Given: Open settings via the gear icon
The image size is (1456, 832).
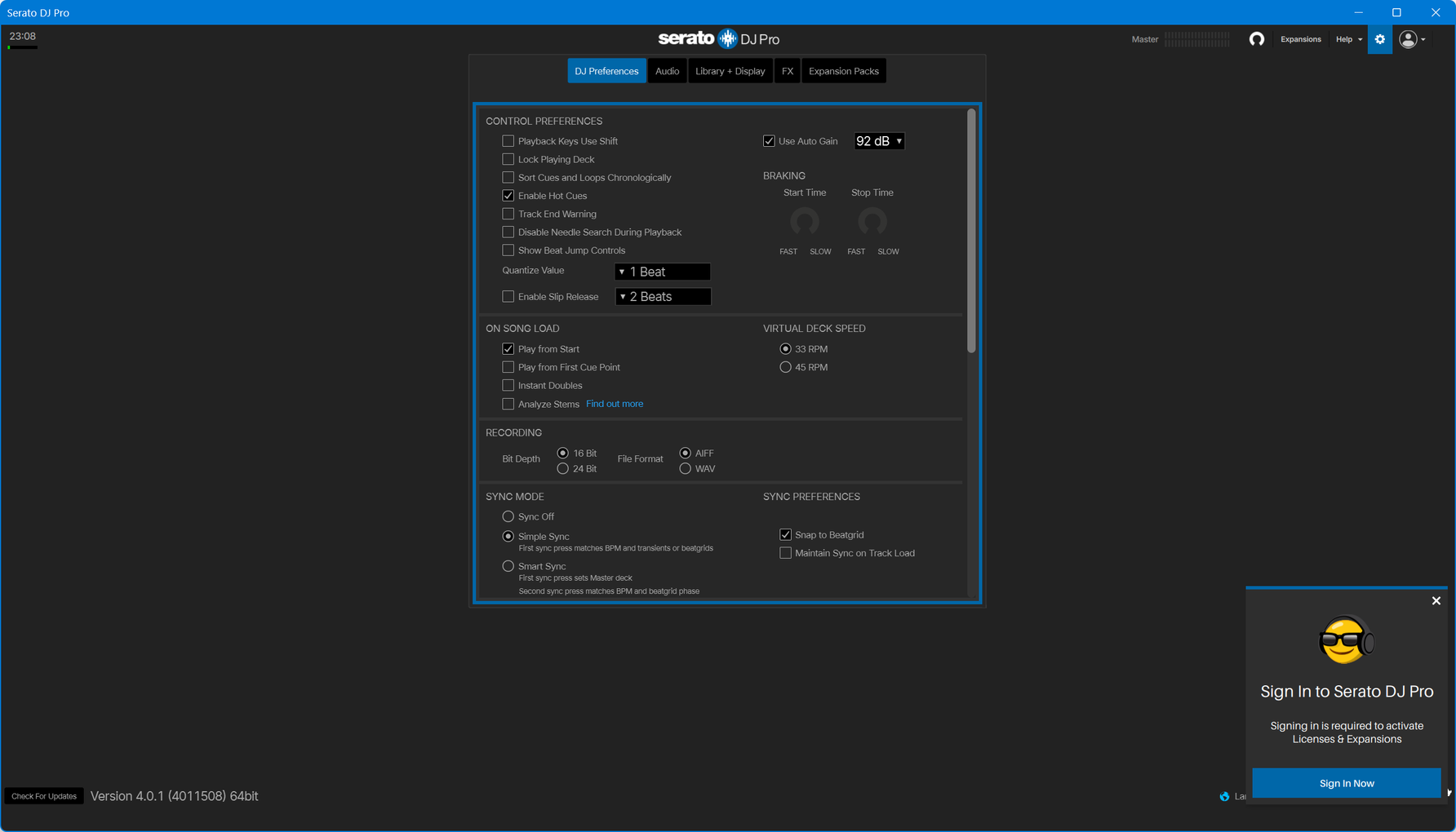Looking at the screenshot, I should click(1379, 39).
